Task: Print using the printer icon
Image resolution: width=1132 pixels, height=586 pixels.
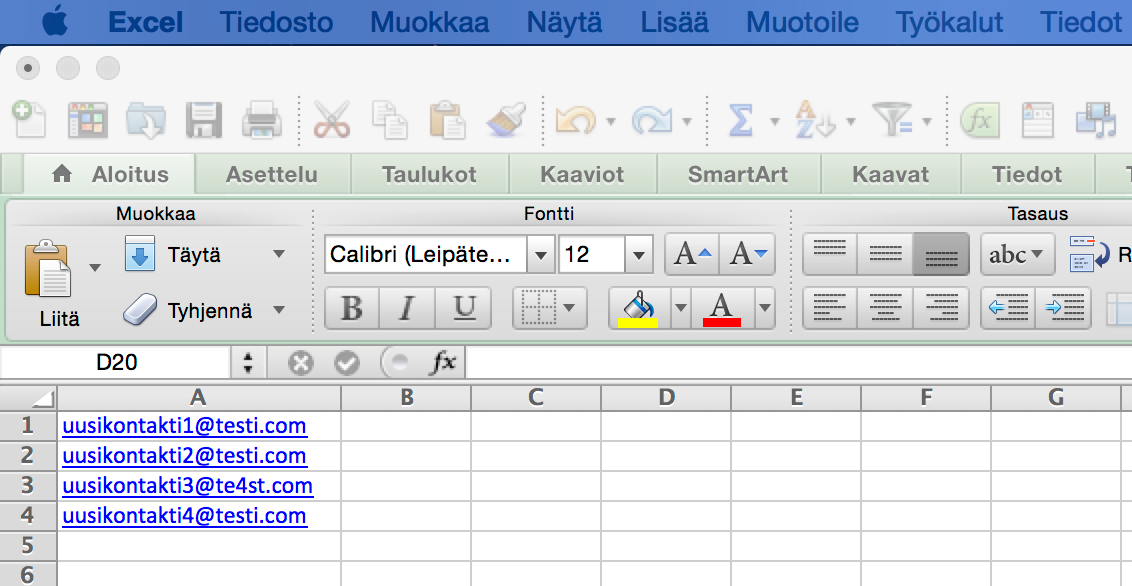Action: pyautogui.click(x=261, y=120)
